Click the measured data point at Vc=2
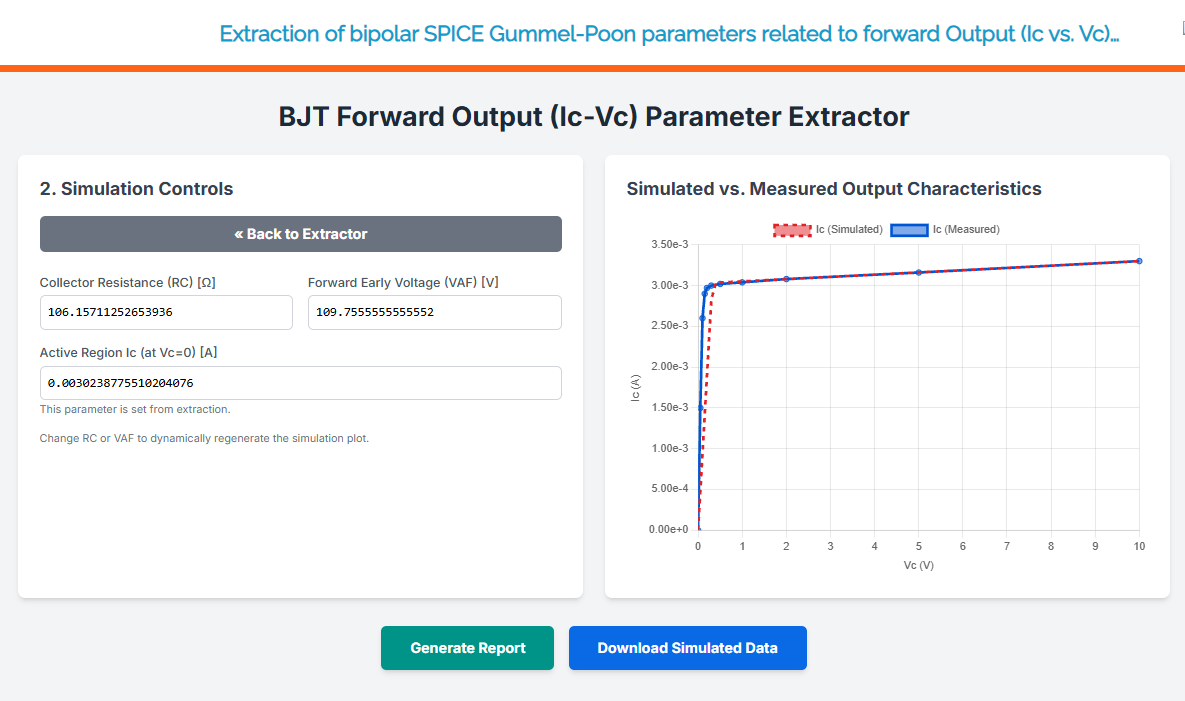The image size is (1185, 701). 786,278
